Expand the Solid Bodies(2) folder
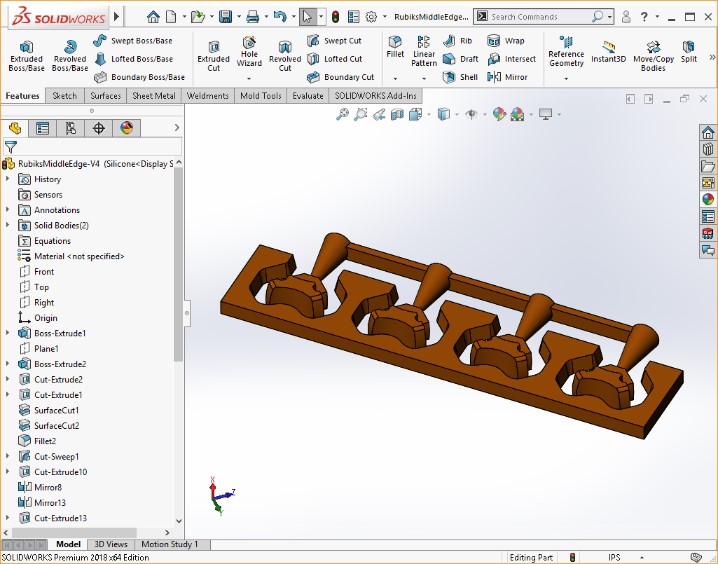 (7, 225)
